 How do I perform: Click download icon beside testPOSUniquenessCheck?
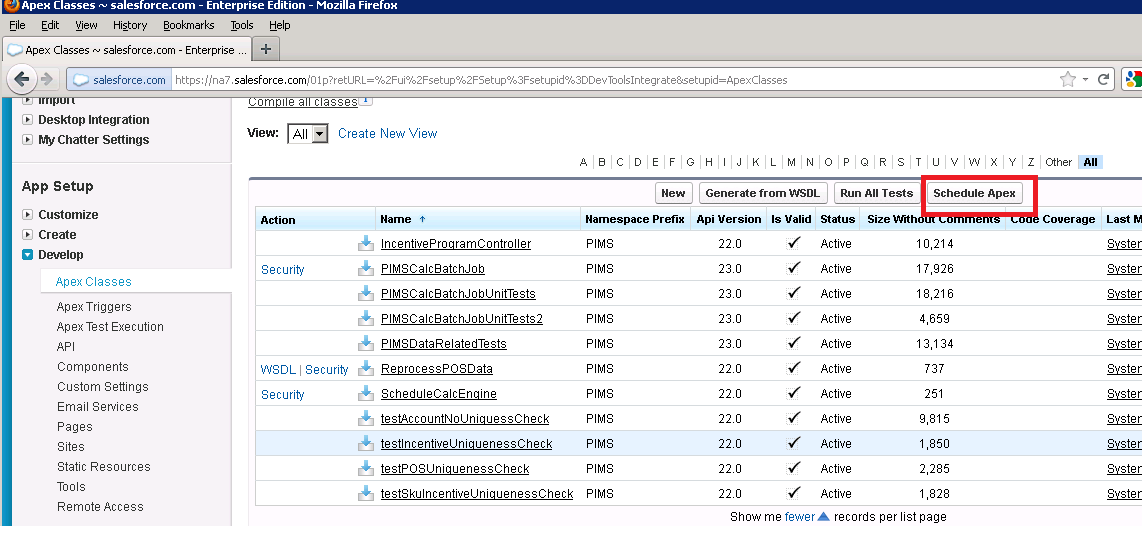pyautogui.click(x=366, y=468)
